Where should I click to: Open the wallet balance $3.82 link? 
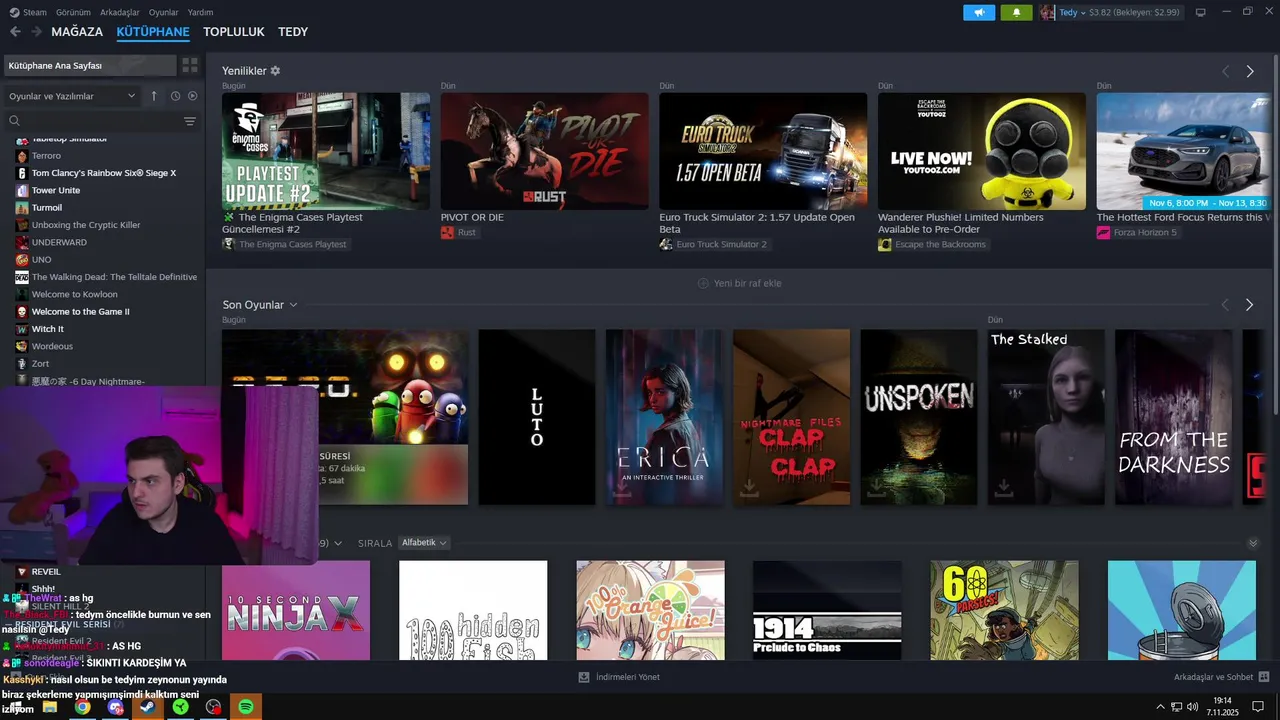pos(1136,12)
